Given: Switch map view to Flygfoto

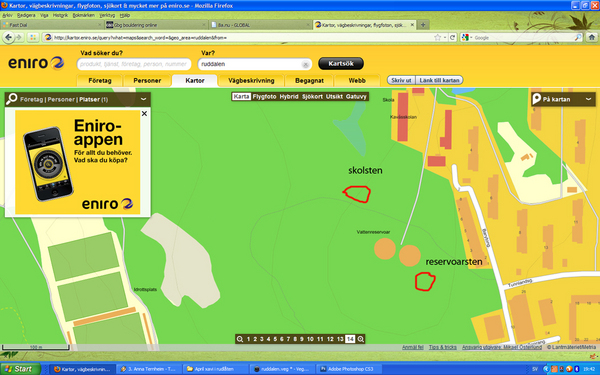Looking at the screenshot, I should 264,96.
